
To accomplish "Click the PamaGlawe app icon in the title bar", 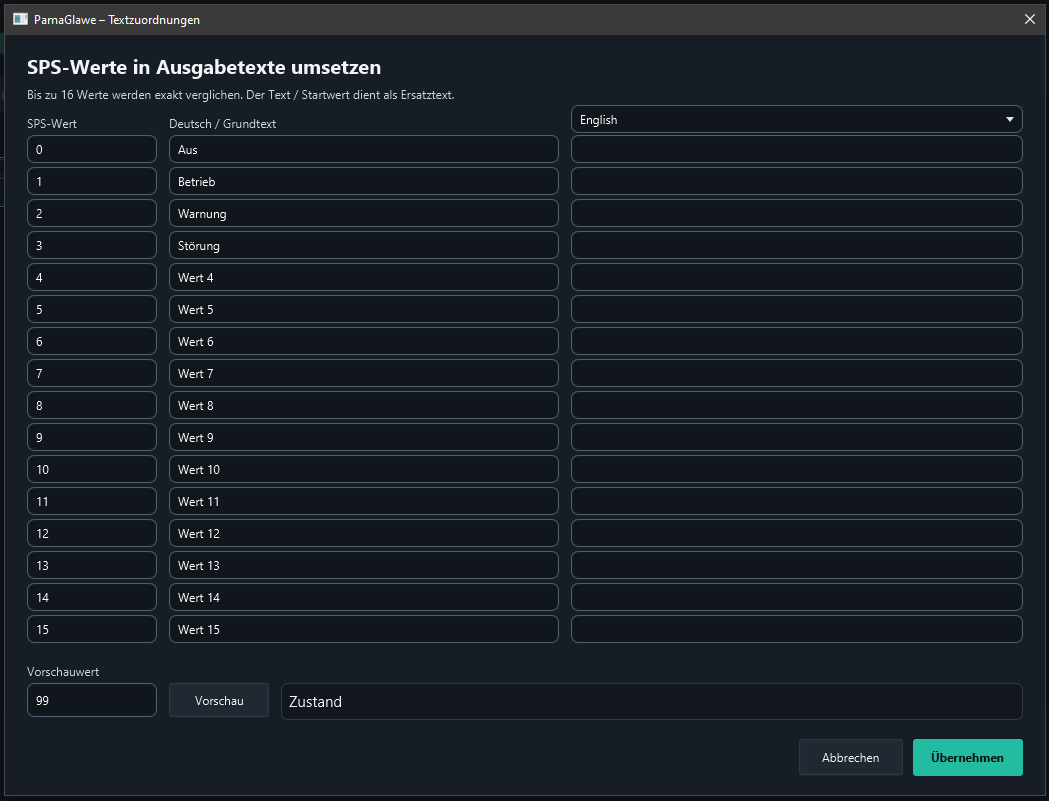I will [21, 19].
